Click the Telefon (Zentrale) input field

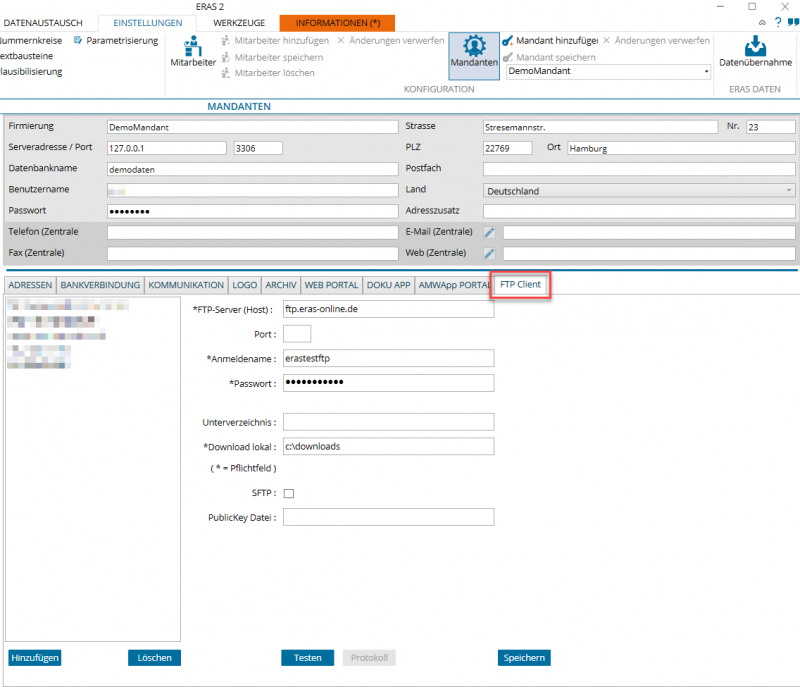[x=253, y=233]
